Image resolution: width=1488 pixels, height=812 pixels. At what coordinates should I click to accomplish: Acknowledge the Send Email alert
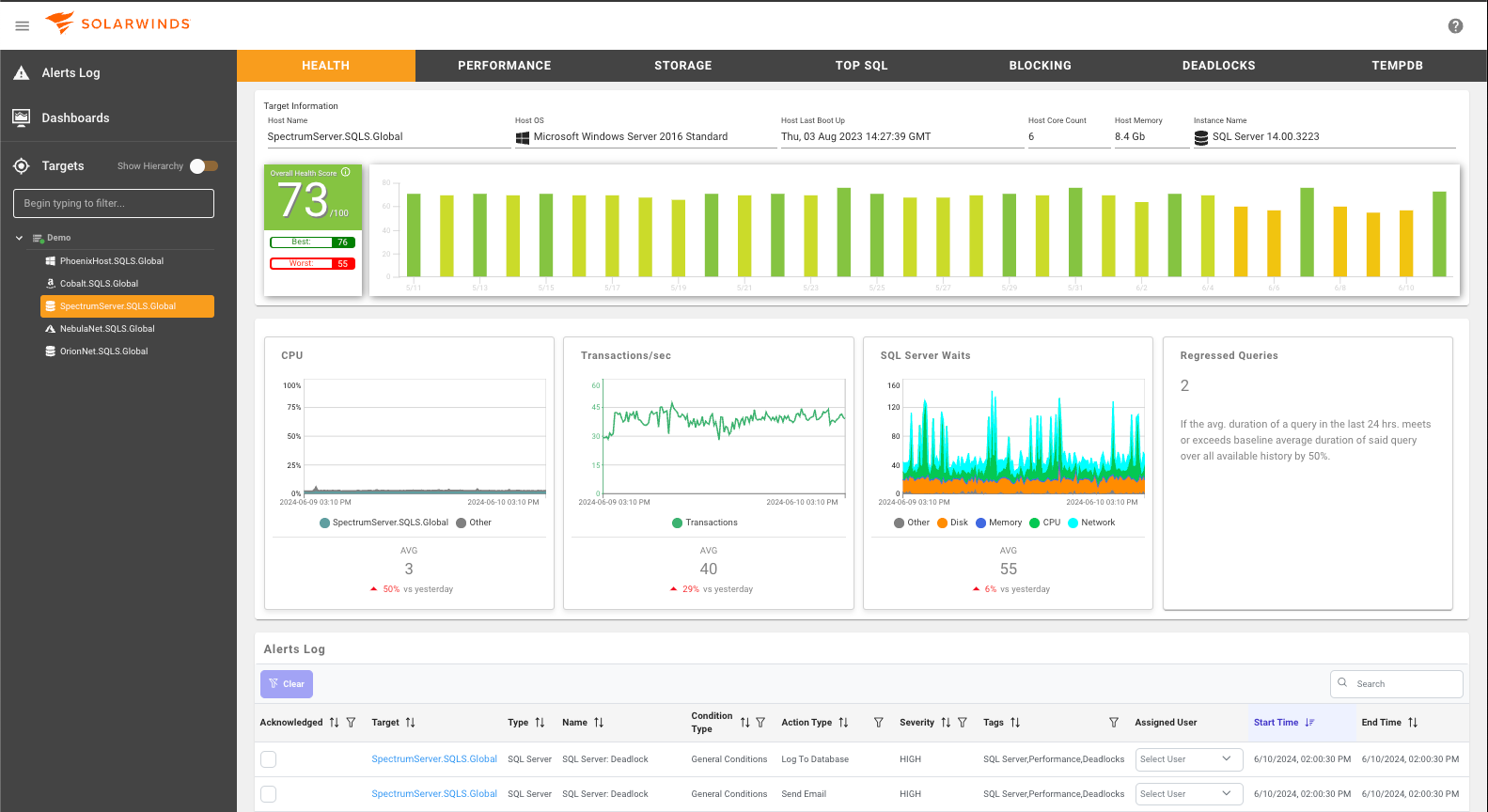[x=269, y=794]
